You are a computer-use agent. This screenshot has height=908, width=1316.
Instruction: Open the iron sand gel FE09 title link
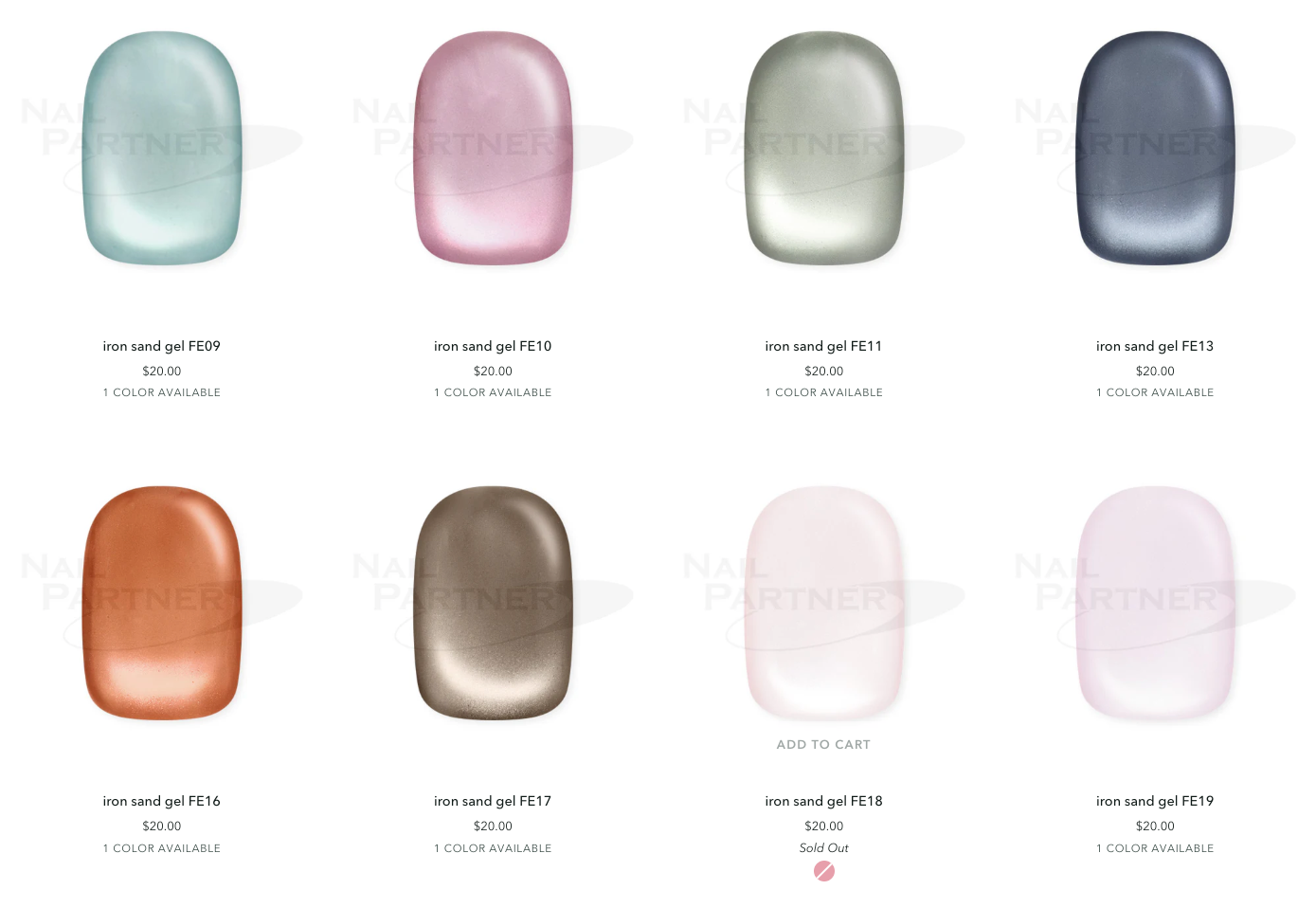tap(162, 346)
